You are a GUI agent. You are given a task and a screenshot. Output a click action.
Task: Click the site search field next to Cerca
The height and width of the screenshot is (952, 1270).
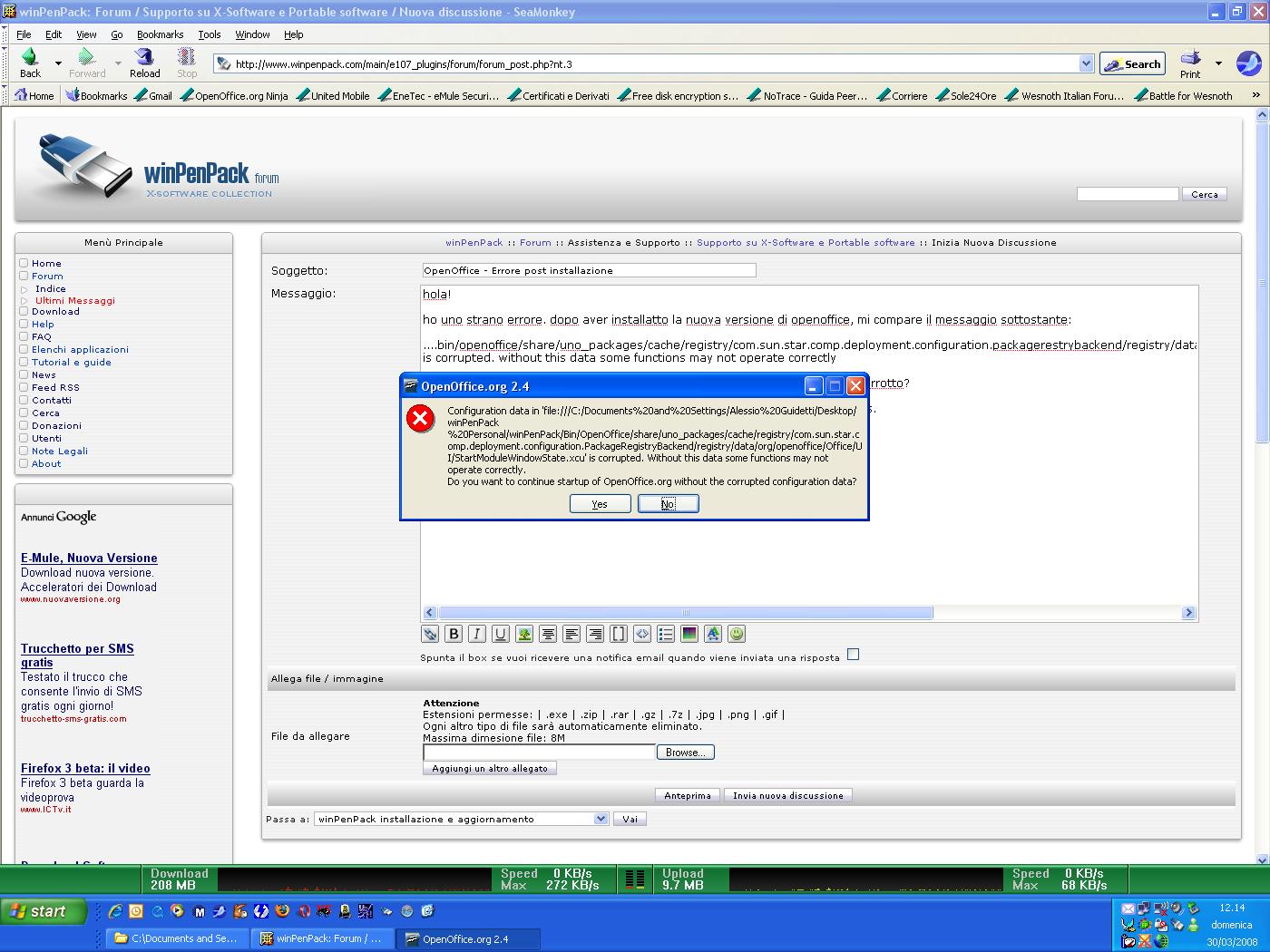tap(1128, 194)
